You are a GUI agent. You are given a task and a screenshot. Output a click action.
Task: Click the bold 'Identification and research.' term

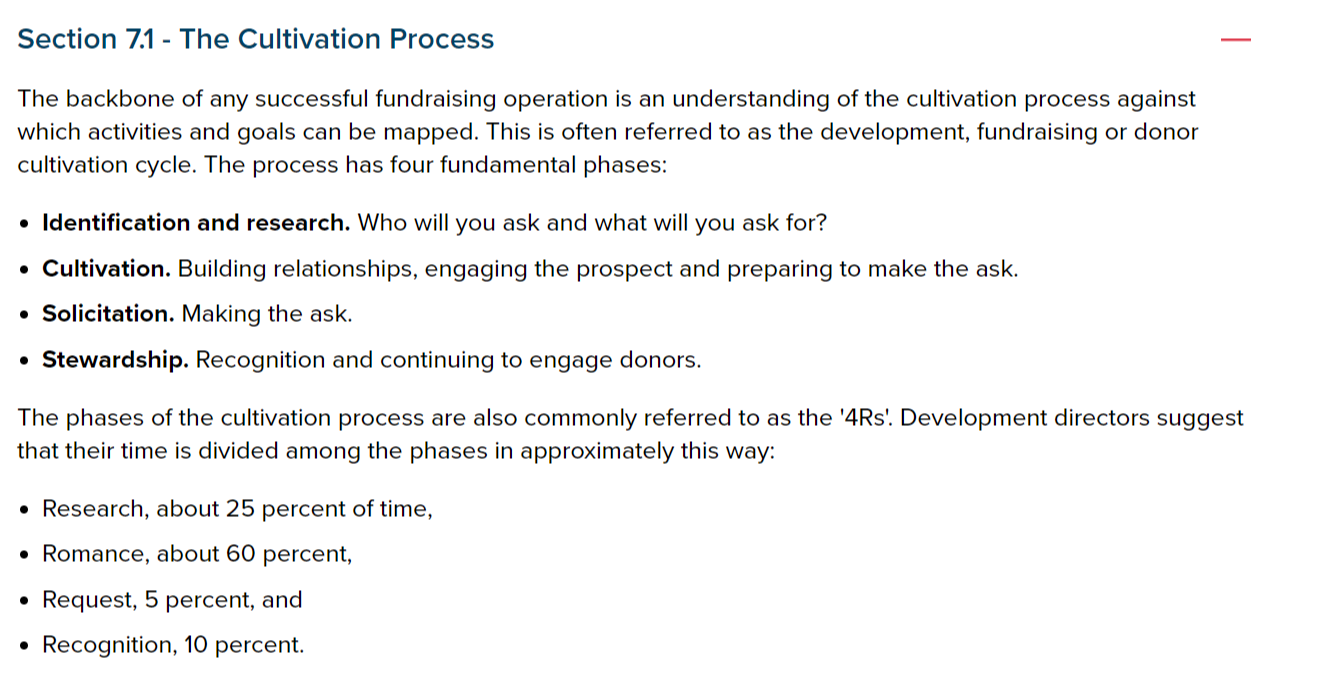tap(196, 223)
